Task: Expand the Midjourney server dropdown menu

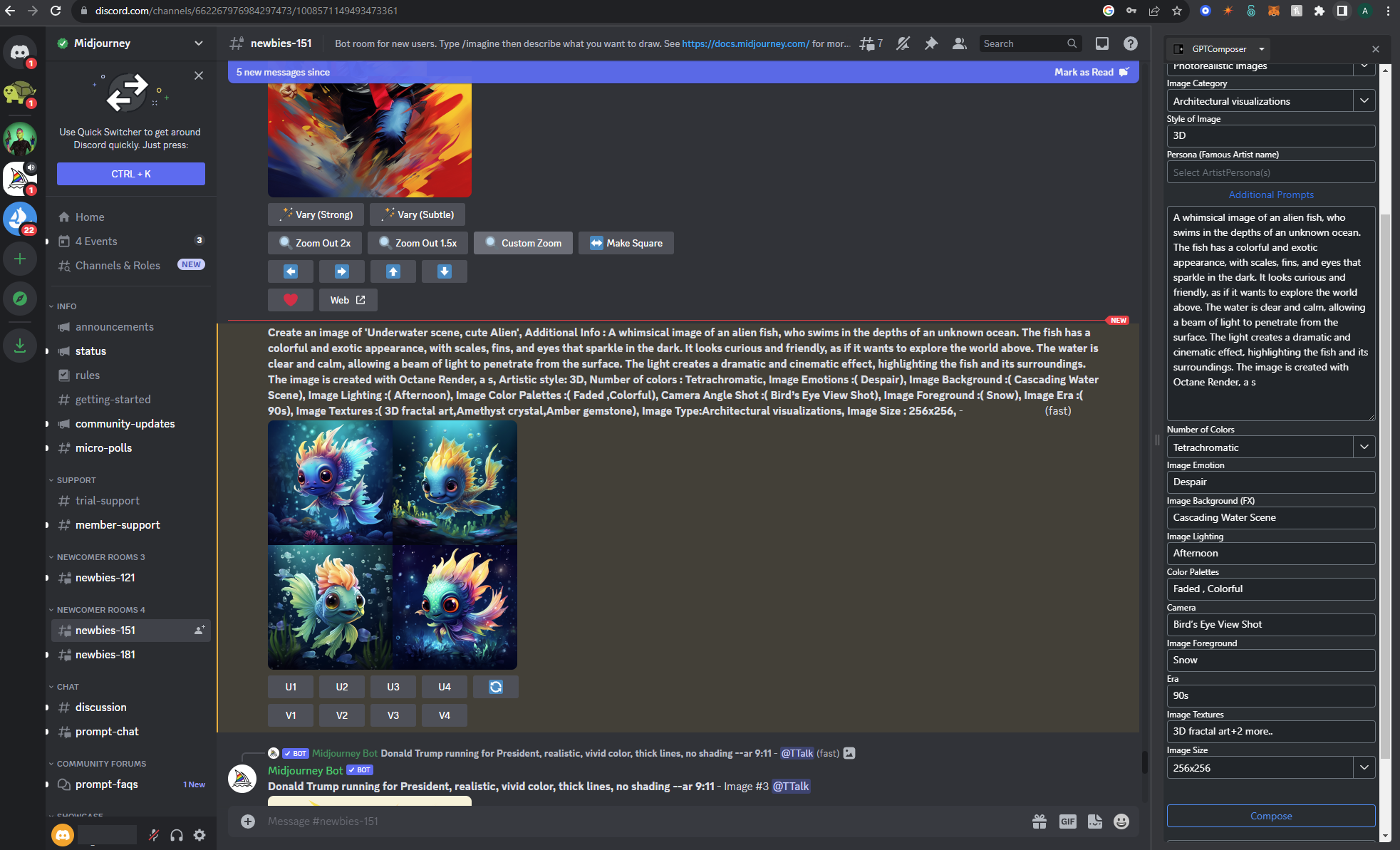Action: click(x=198, y=43)
